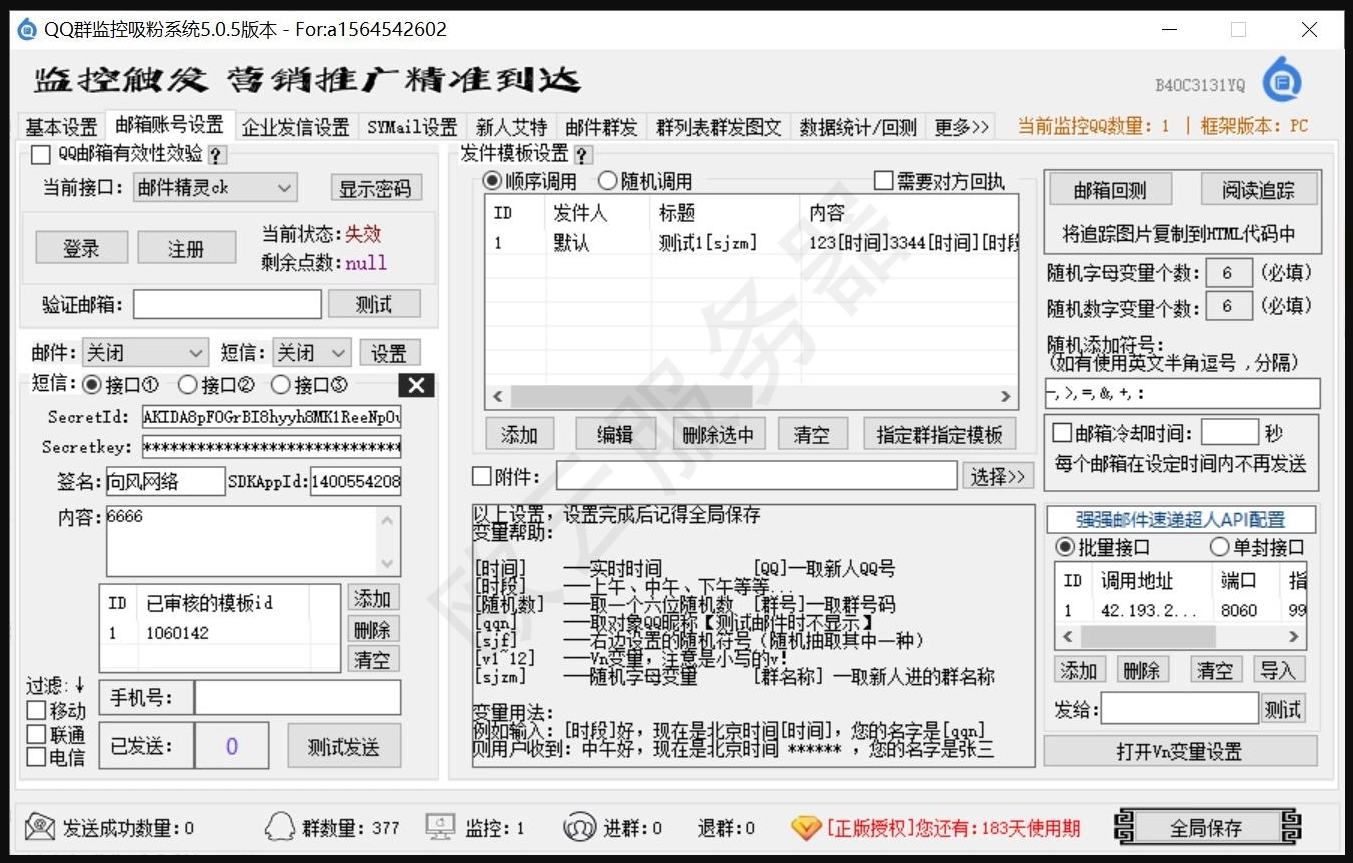Click the people icon beside 进群

point(579,827)
